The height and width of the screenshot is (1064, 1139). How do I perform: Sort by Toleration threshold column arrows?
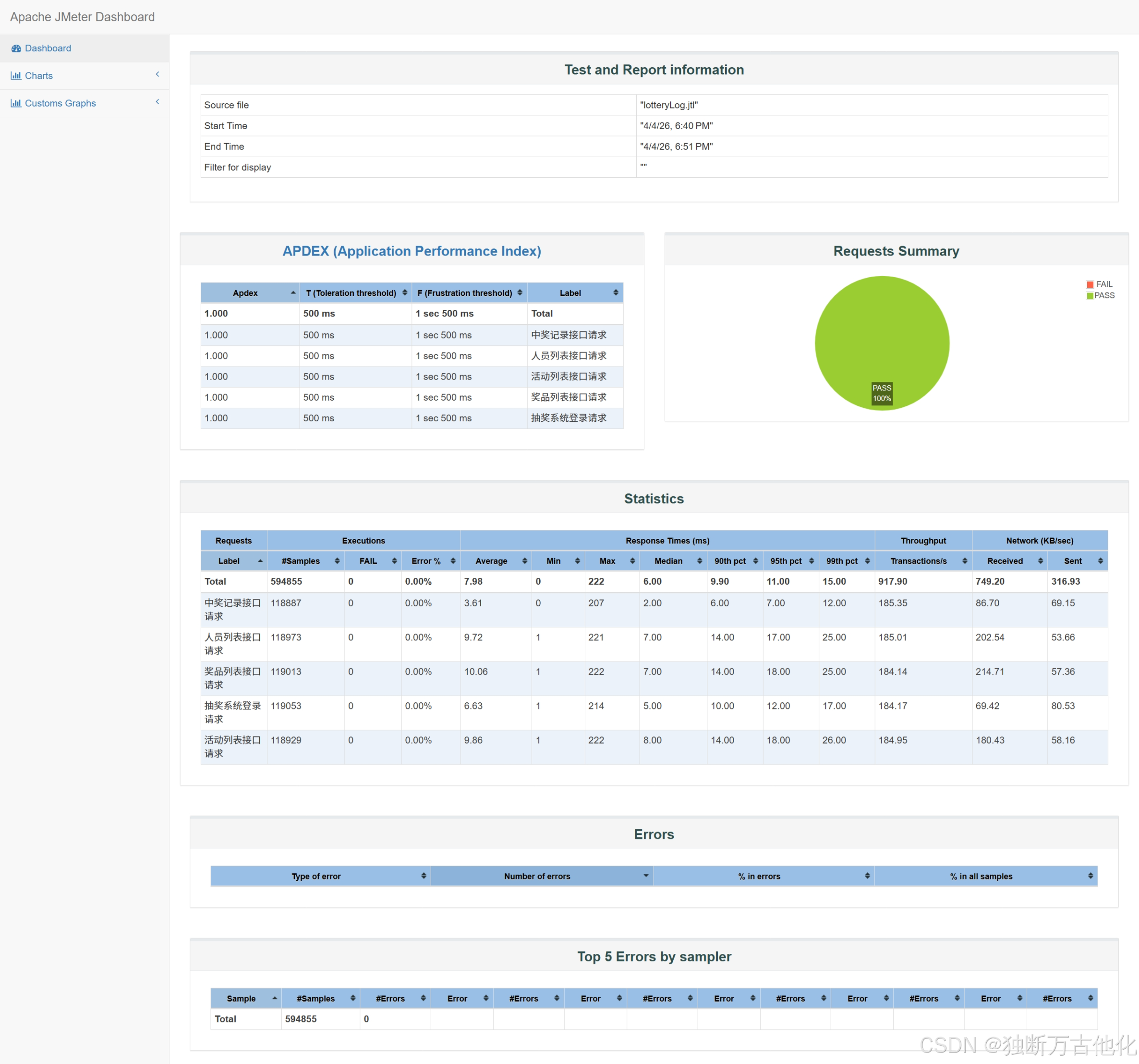coord(404,293)
